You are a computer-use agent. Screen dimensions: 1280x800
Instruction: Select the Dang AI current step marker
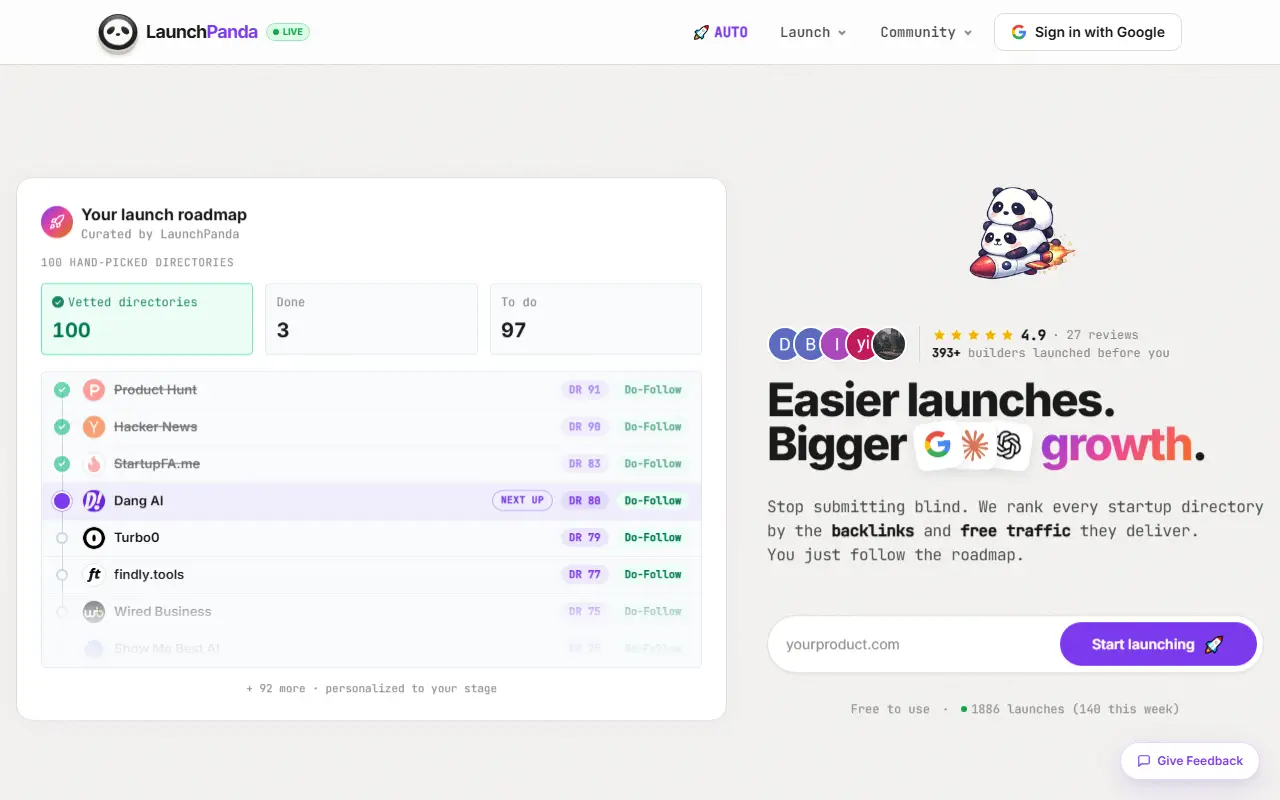[62, 501]
